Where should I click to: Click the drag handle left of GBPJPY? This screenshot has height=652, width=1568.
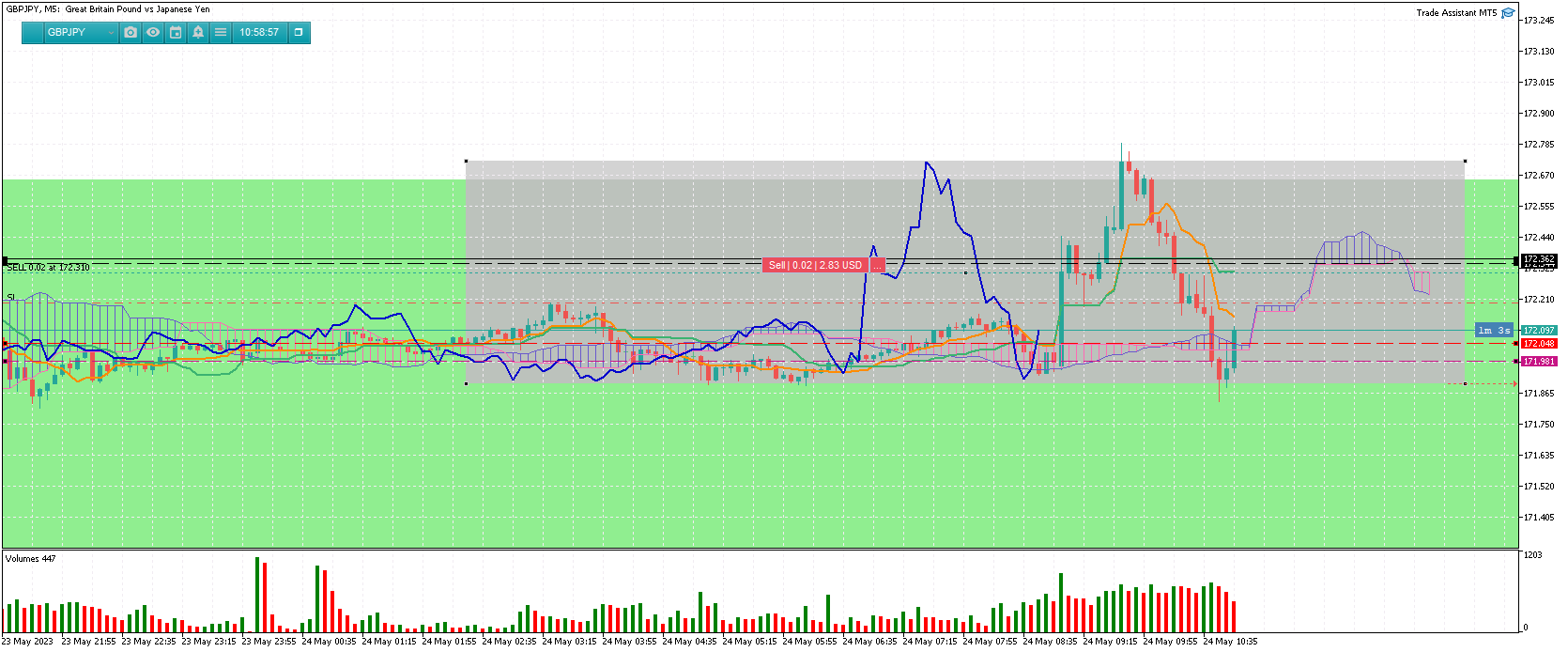33,32
